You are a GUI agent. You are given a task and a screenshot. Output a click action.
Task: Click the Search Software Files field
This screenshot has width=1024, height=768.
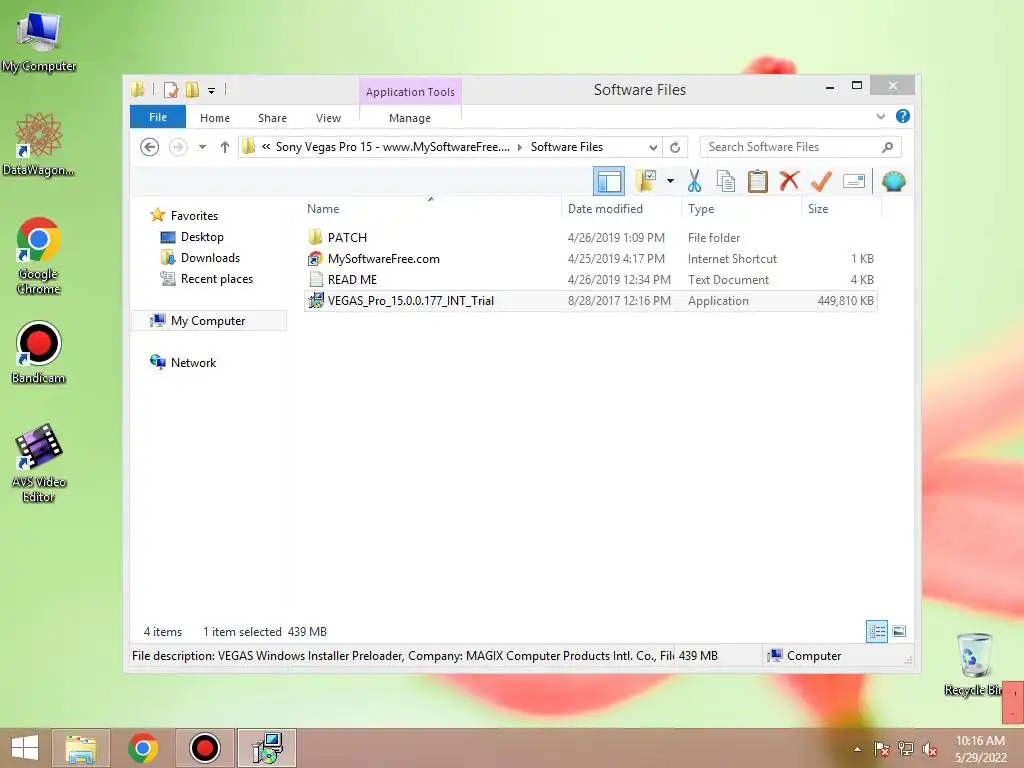(x=790, y=147)
